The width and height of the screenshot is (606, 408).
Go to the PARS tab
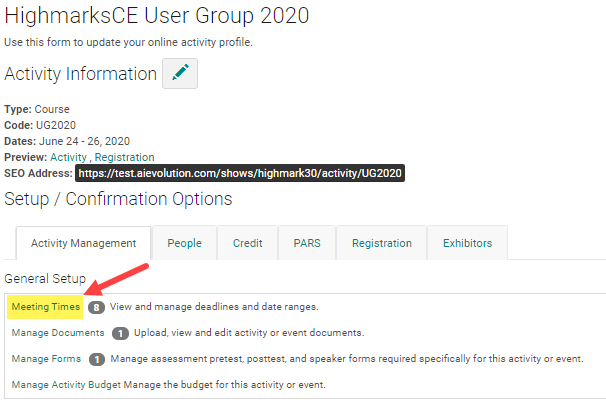click(307, 243)
